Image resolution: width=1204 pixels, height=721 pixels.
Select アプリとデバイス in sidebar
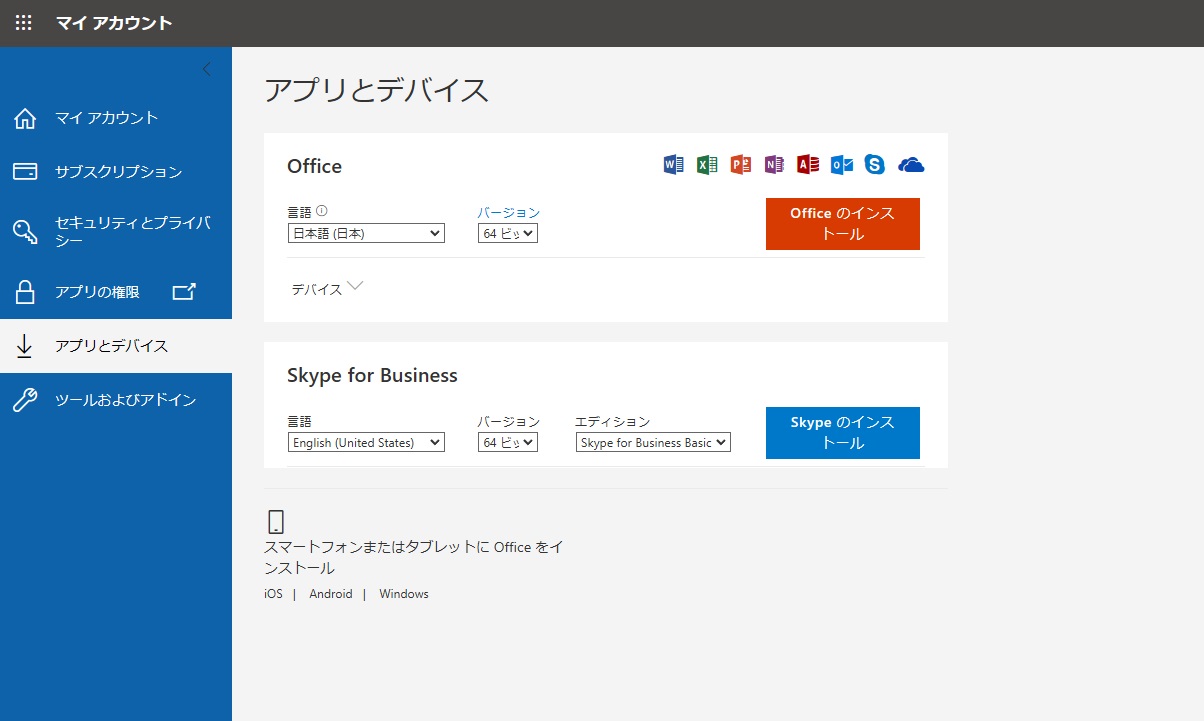[116, 346]
